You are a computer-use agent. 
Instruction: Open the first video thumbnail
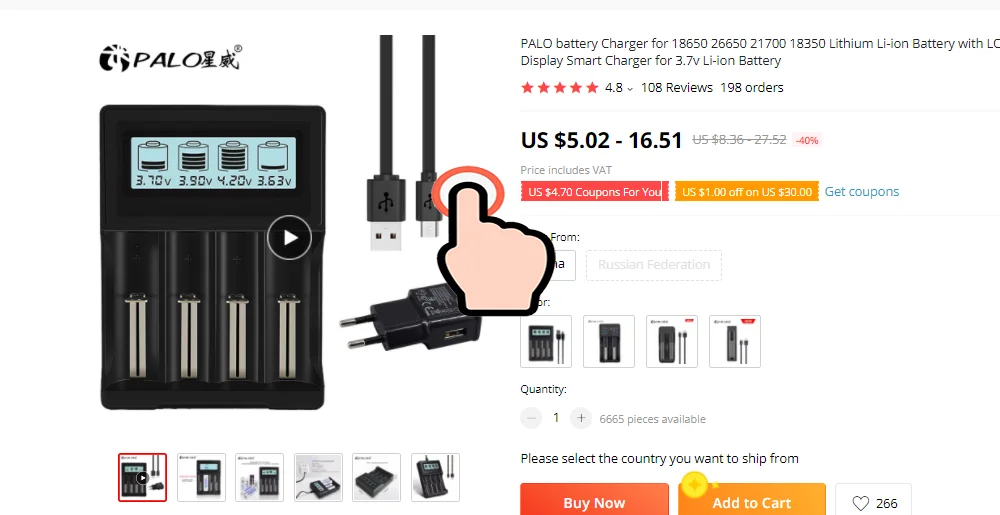click(142, 477)
